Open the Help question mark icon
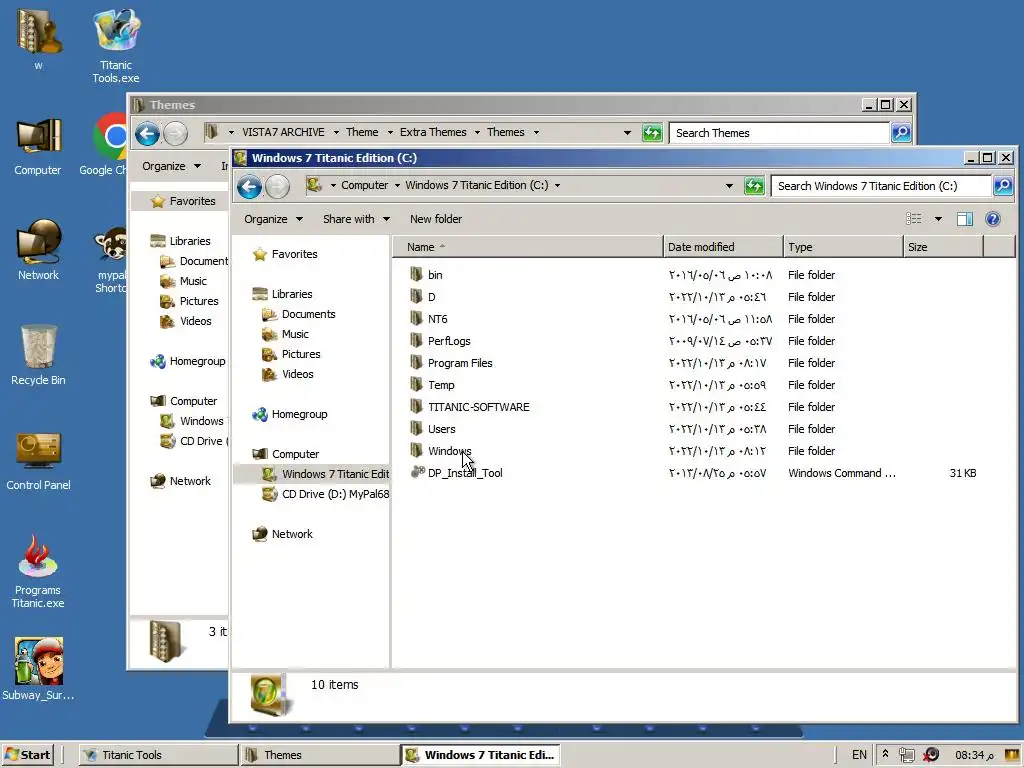1024x768 pixels. click(x=993, y=219)
